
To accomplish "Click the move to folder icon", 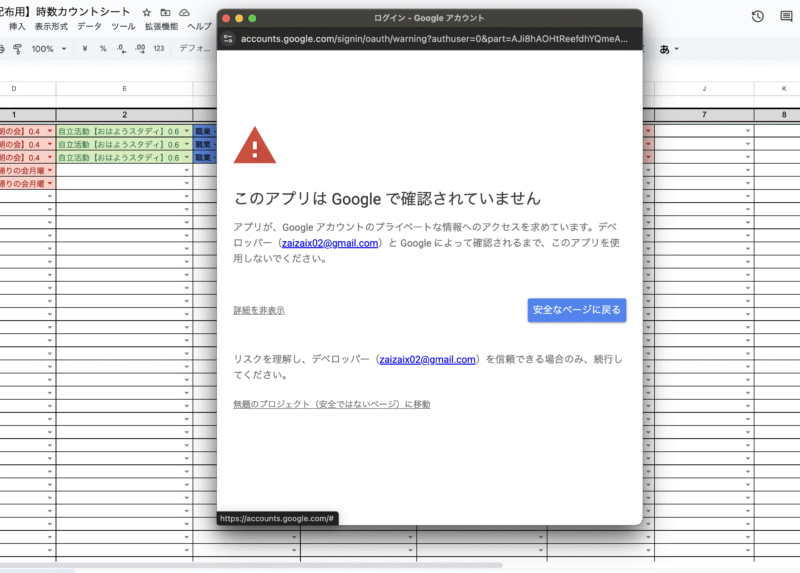I will [165, 12].
